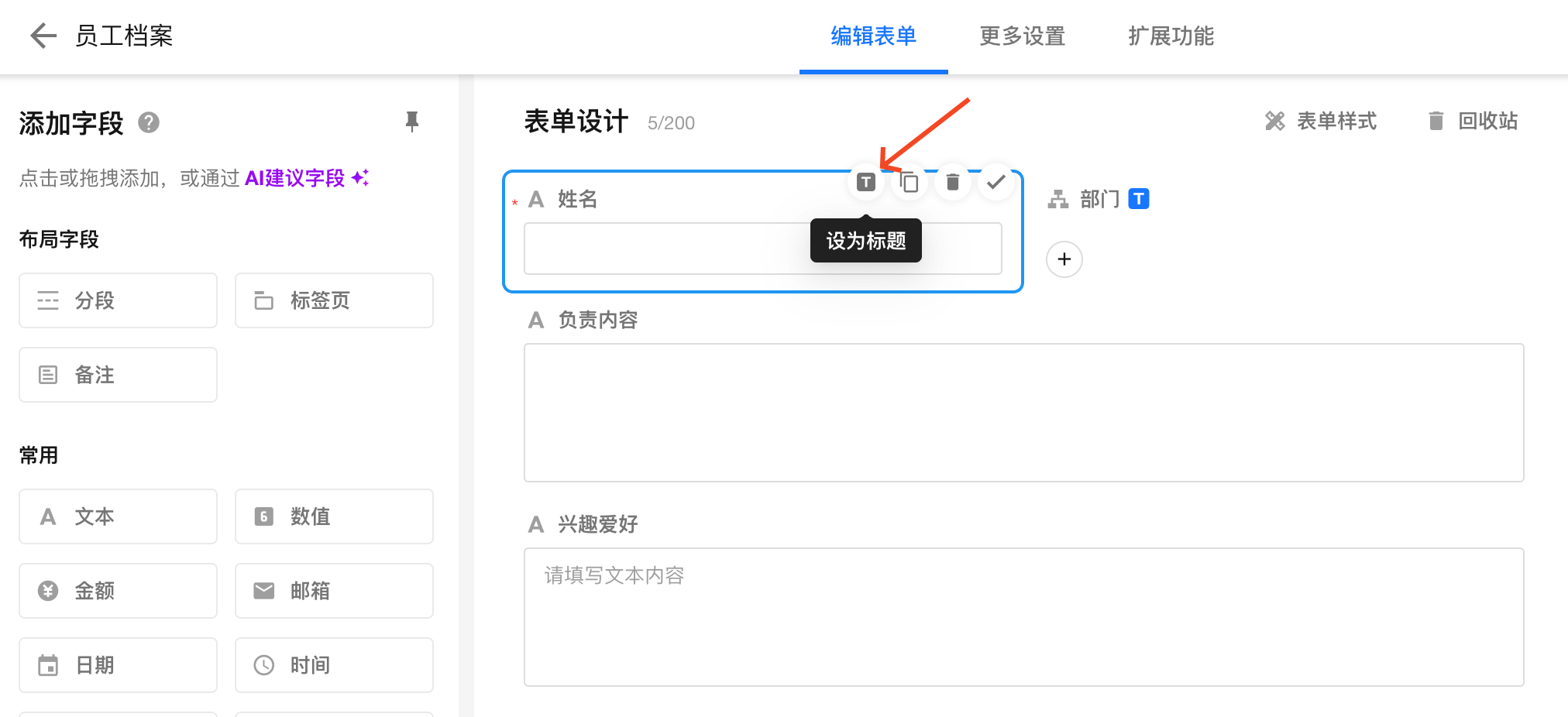This screenshot has height=717, width=1568.
Task: Open 表单样式 settings
Action: [1321, 121]
